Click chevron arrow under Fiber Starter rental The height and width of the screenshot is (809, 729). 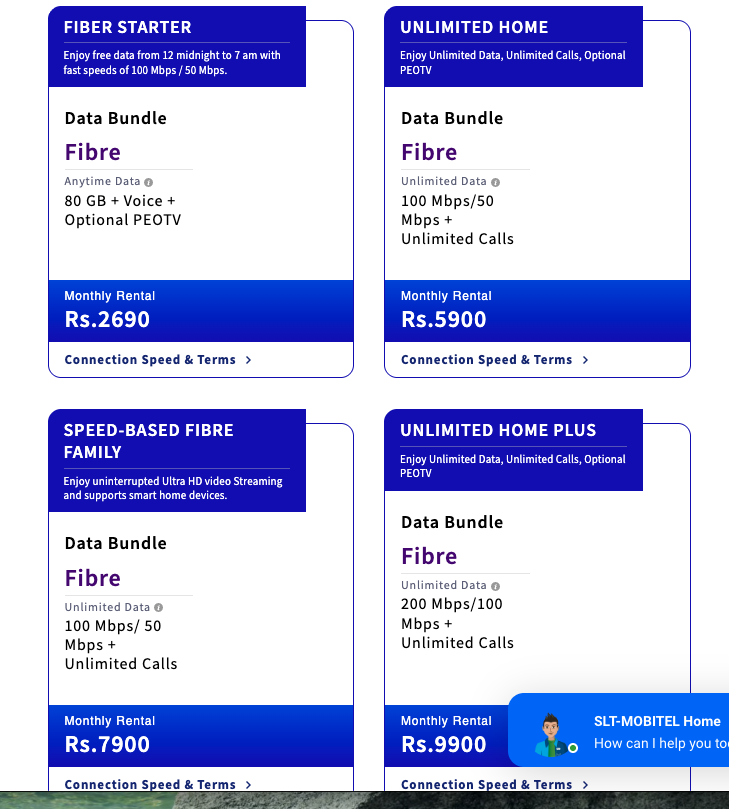[248, 360]
